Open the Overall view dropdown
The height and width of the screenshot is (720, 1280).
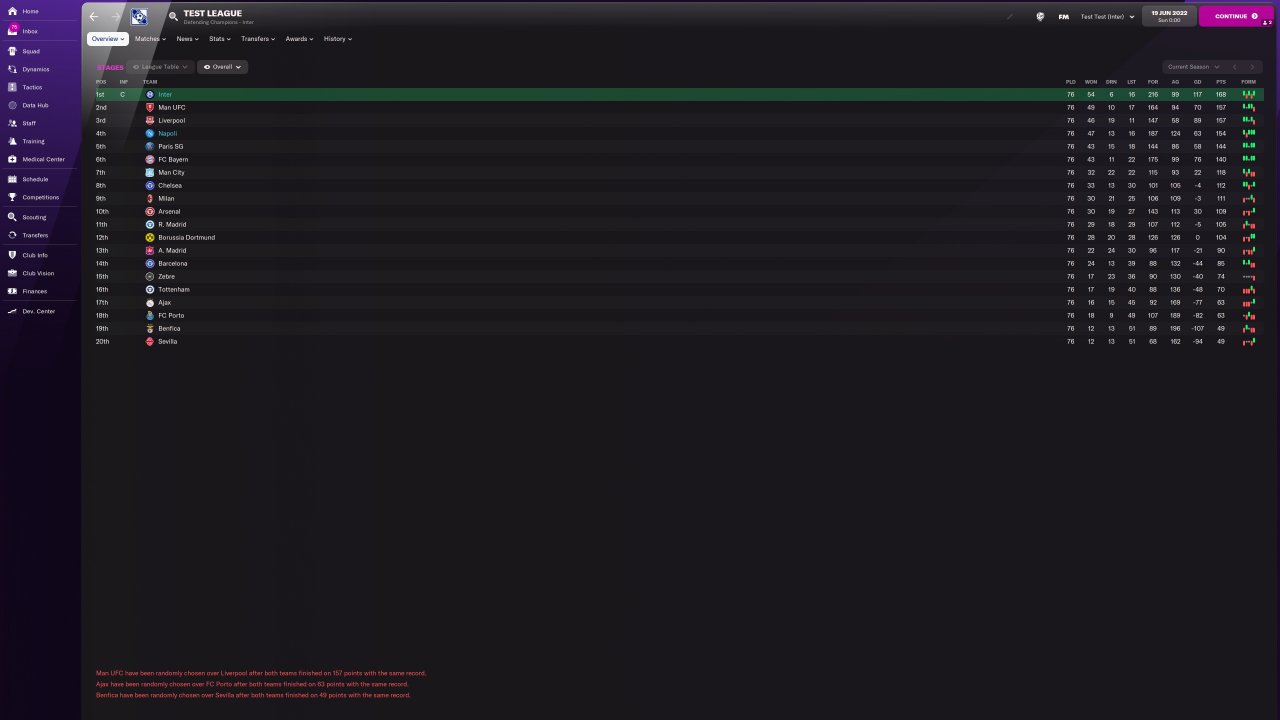point(222,67)
